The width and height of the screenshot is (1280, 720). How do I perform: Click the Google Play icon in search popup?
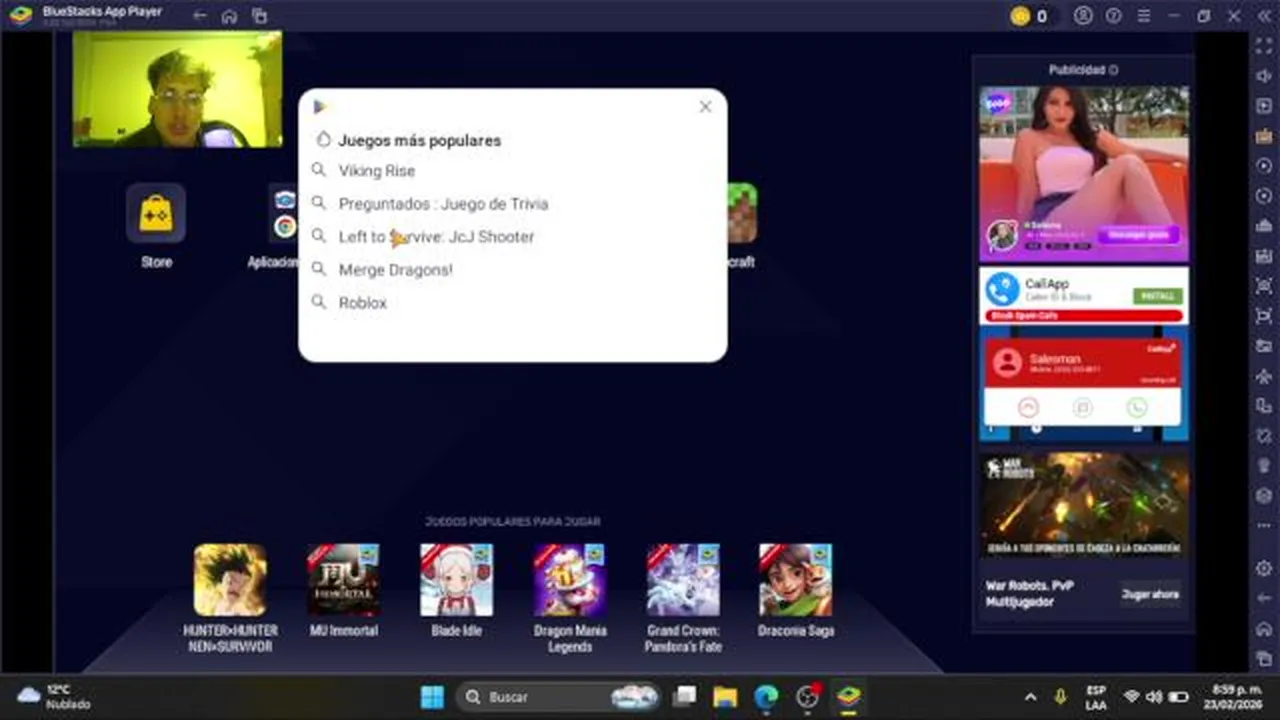coord(320,106)
